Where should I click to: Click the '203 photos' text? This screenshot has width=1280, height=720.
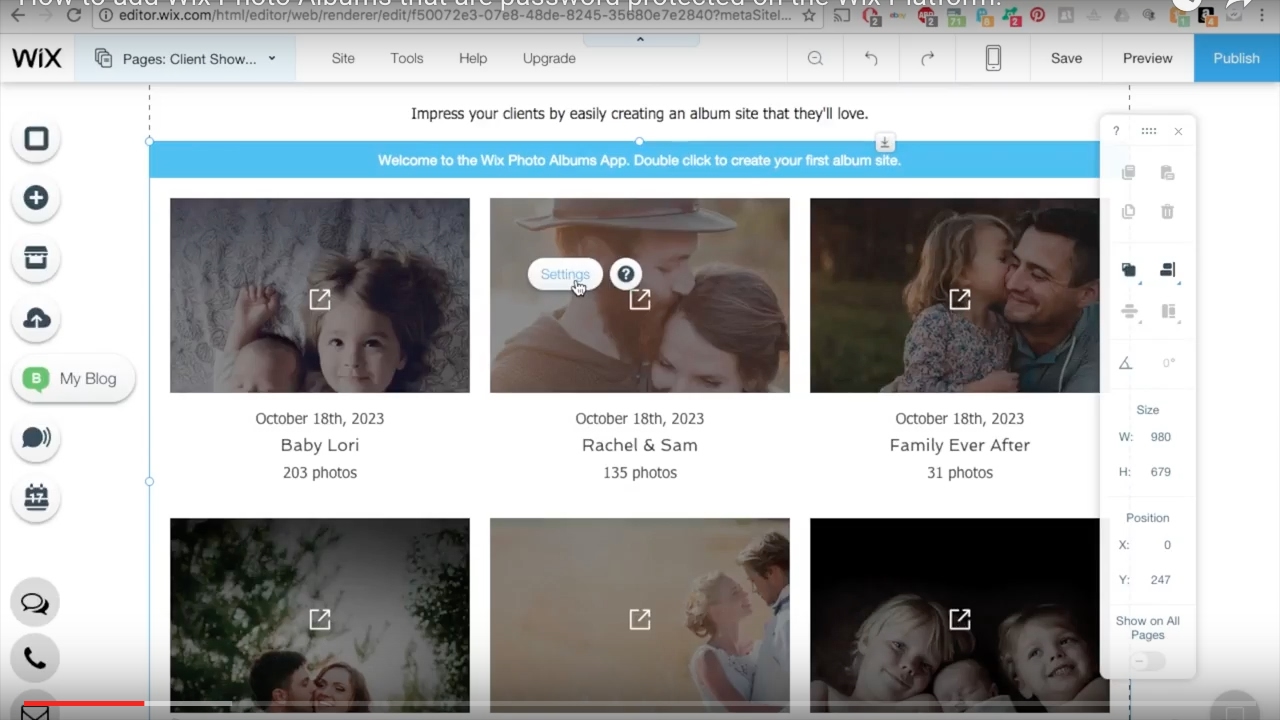point(320,472)
